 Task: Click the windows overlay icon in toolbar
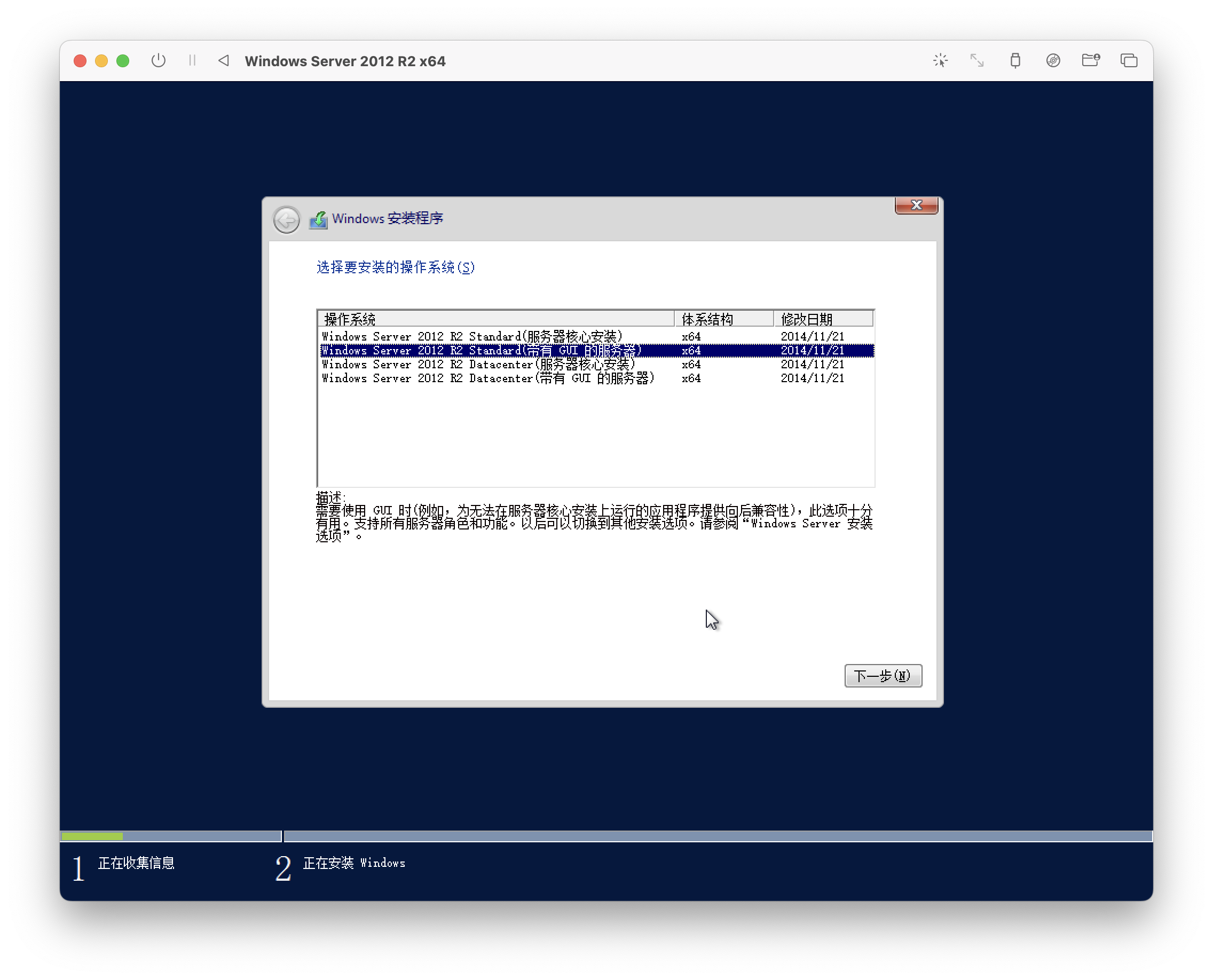click(x=1129, y=60)
